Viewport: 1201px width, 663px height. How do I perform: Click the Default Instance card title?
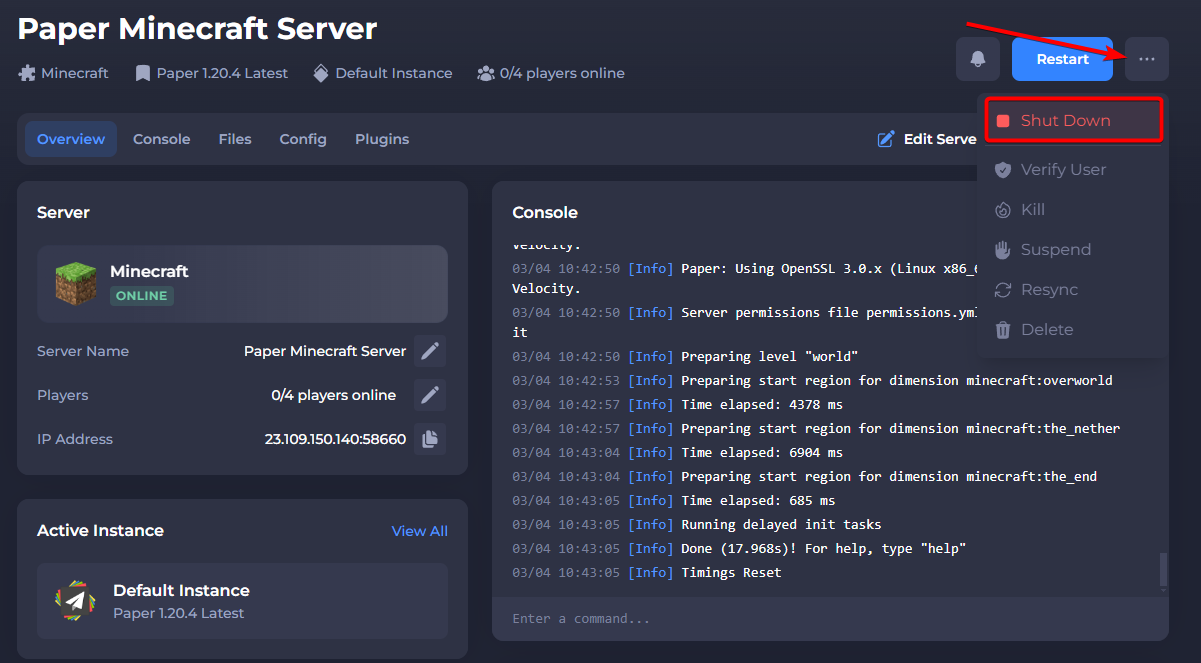[x=181, y=590]
